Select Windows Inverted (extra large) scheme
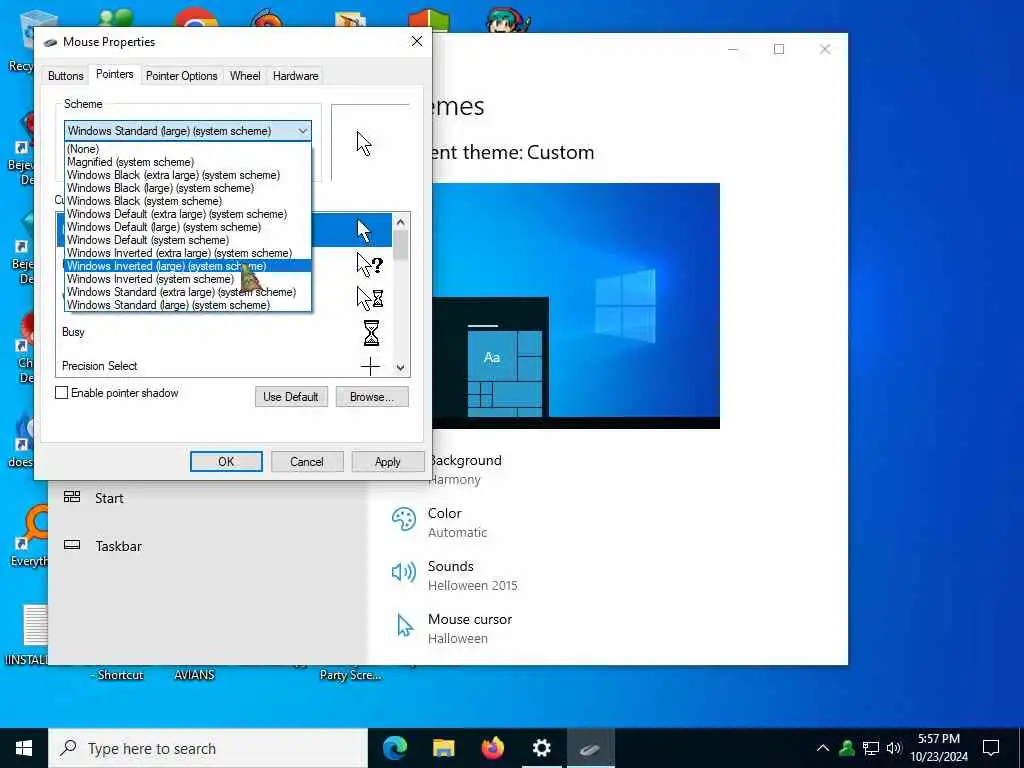This screenshot has height=768, width=1024. pos(188,253)
